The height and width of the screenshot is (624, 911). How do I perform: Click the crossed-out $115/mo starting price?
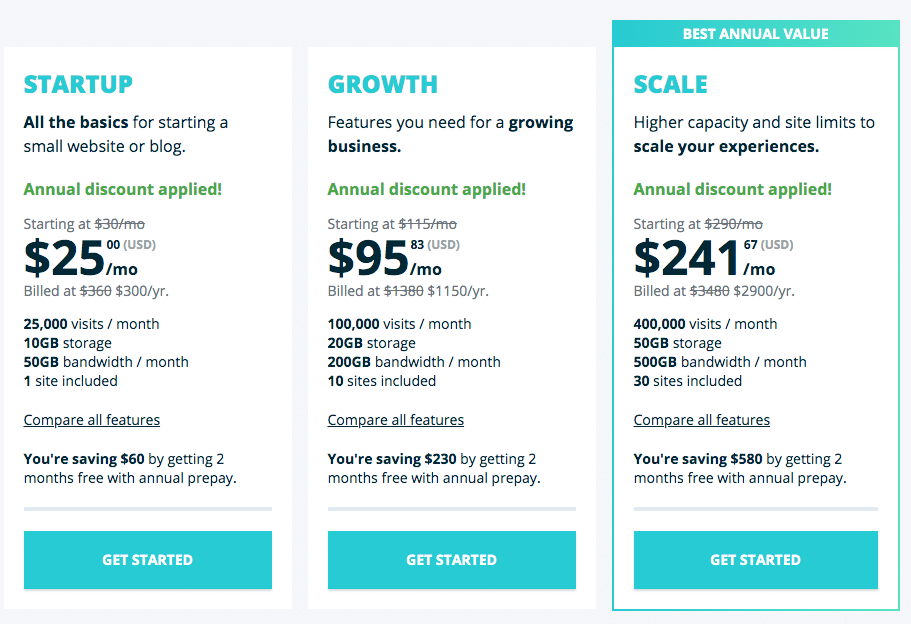pyautogui.click(x=428, y=224)
